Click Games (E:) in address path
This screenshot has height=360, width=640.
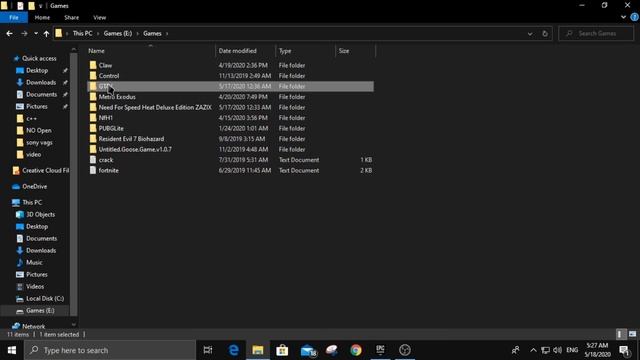point(118,33)
